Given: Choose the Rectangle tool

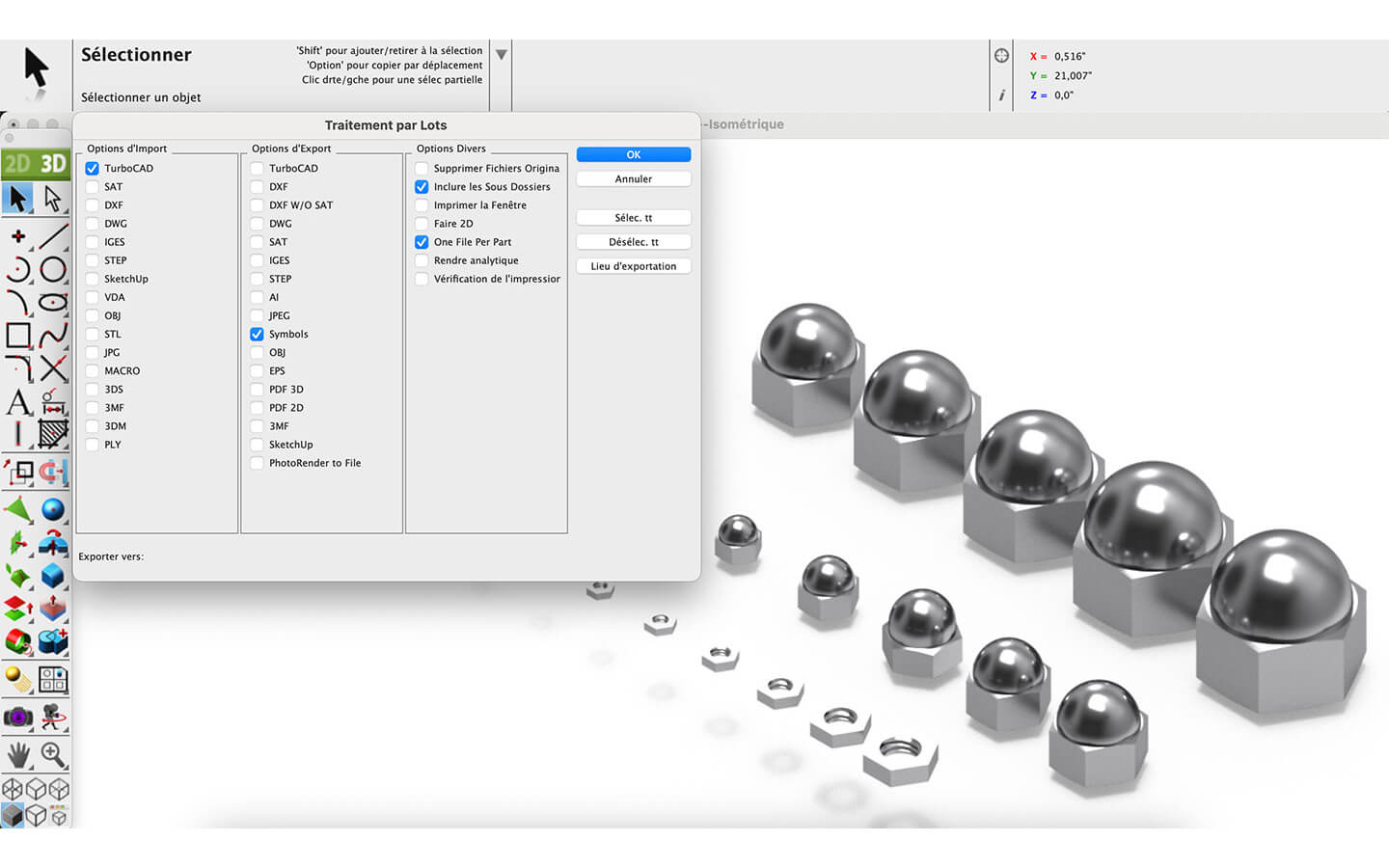Looking at the screenshot, I should (x=18, y=336).
